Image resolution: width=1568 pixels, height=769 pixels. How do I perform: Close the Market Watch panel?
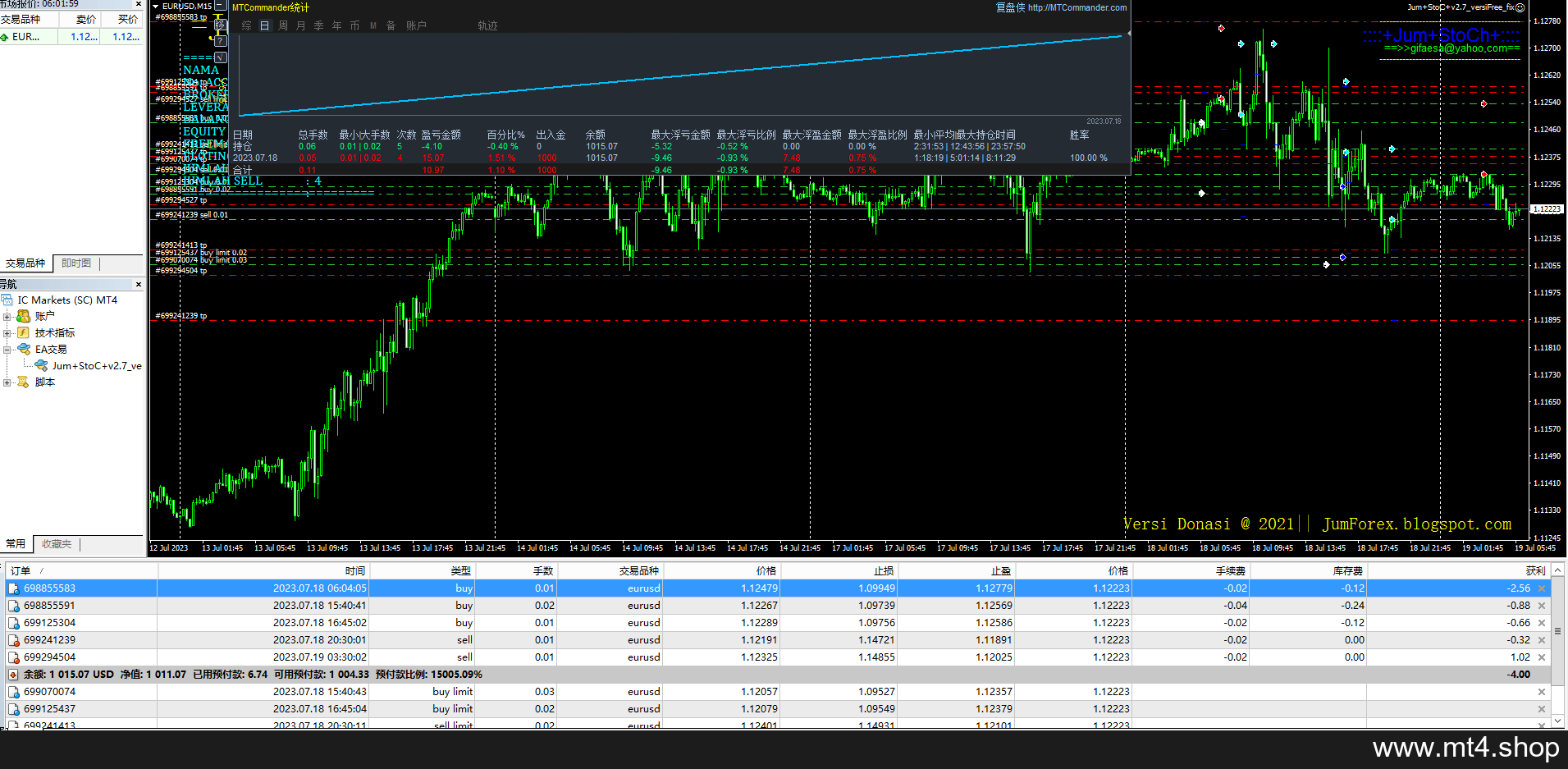coord(138,5)
